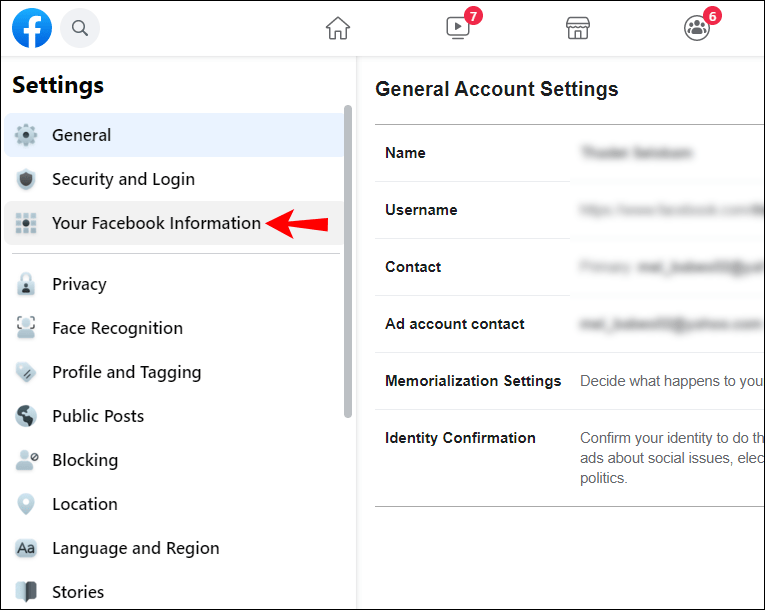The height and width of the screenshot is (610, 765).
Task: Open Blocking settings
Action: click(174, 460)
